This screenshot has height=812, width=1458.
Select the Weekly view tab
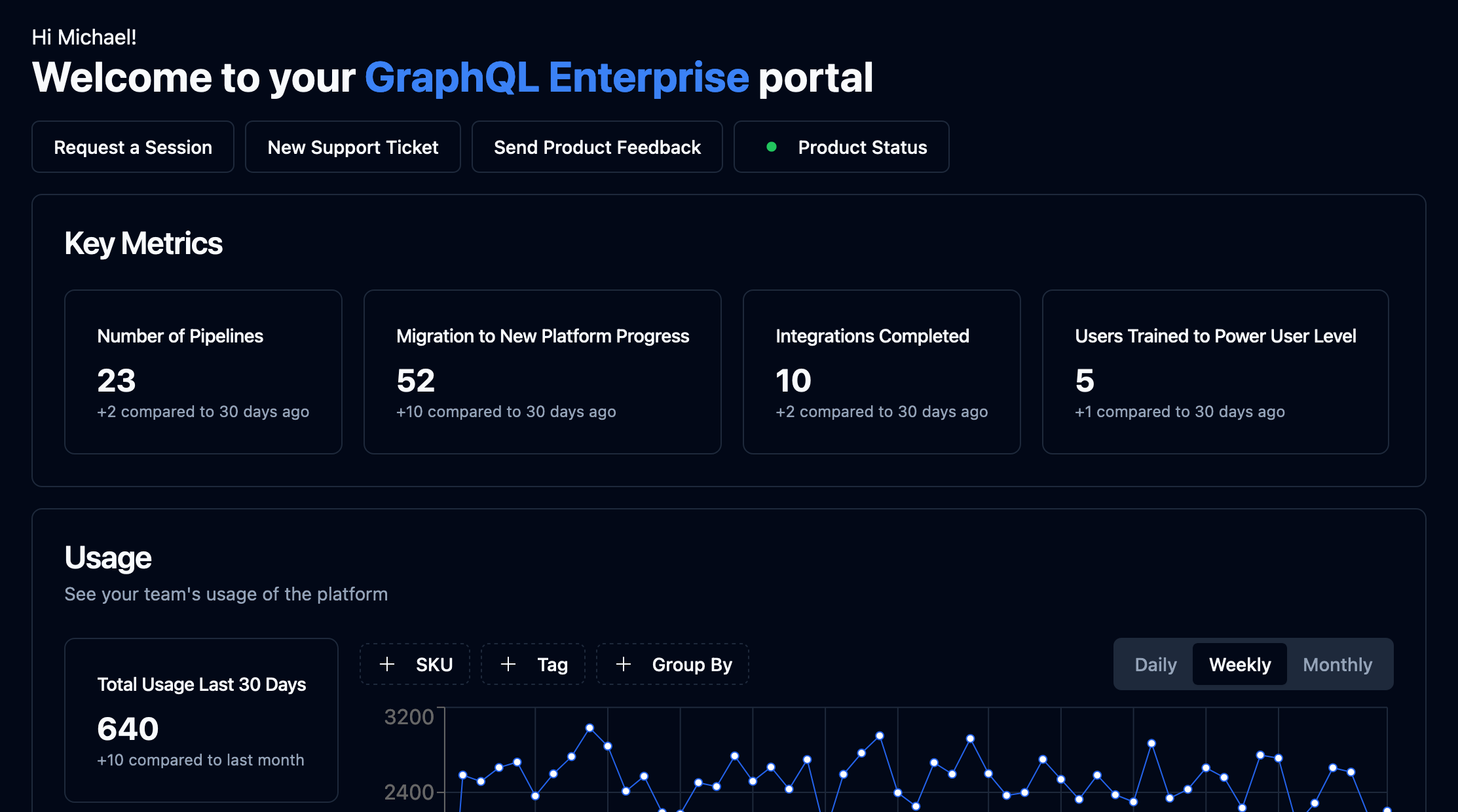point(1240,664)
